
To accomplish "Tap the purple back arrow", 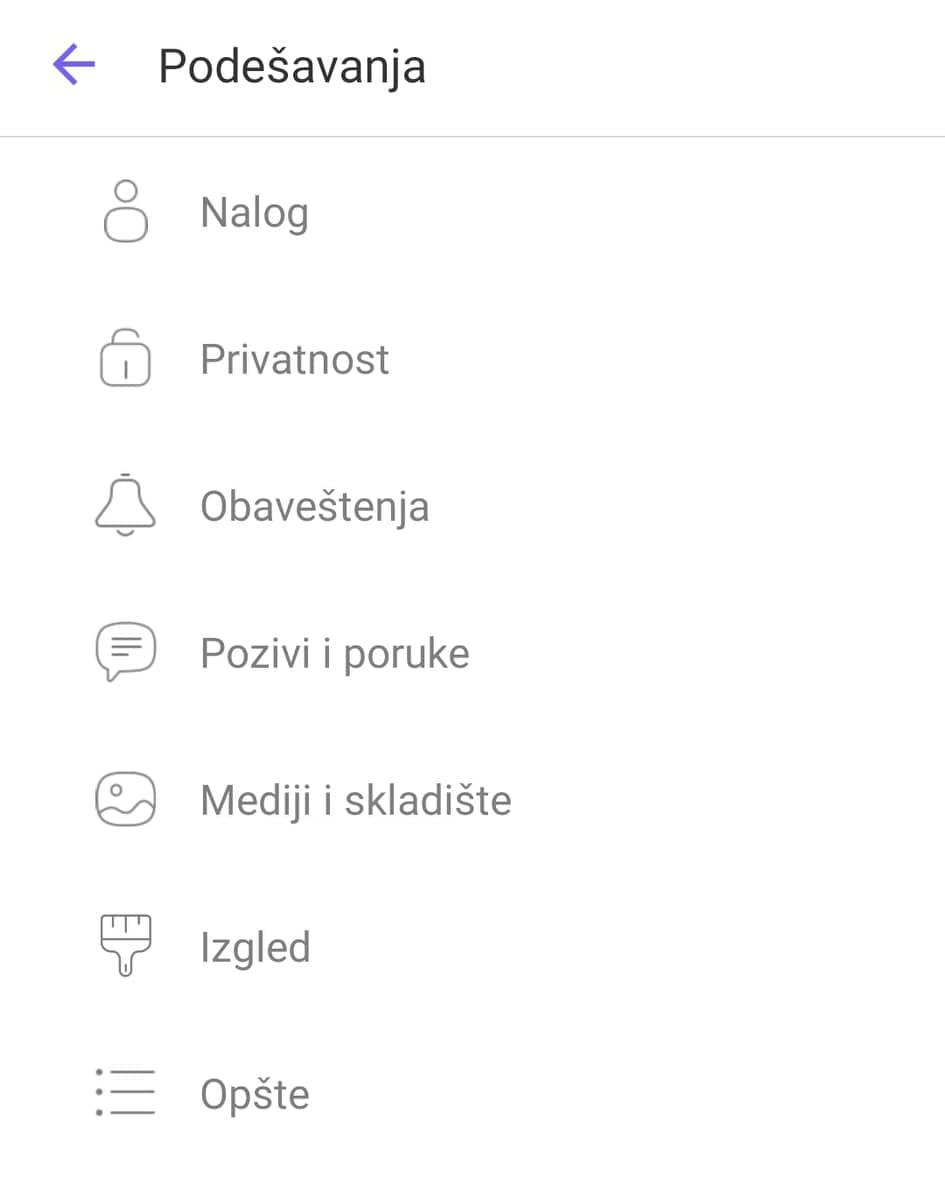I will click(x=74, y=66).
